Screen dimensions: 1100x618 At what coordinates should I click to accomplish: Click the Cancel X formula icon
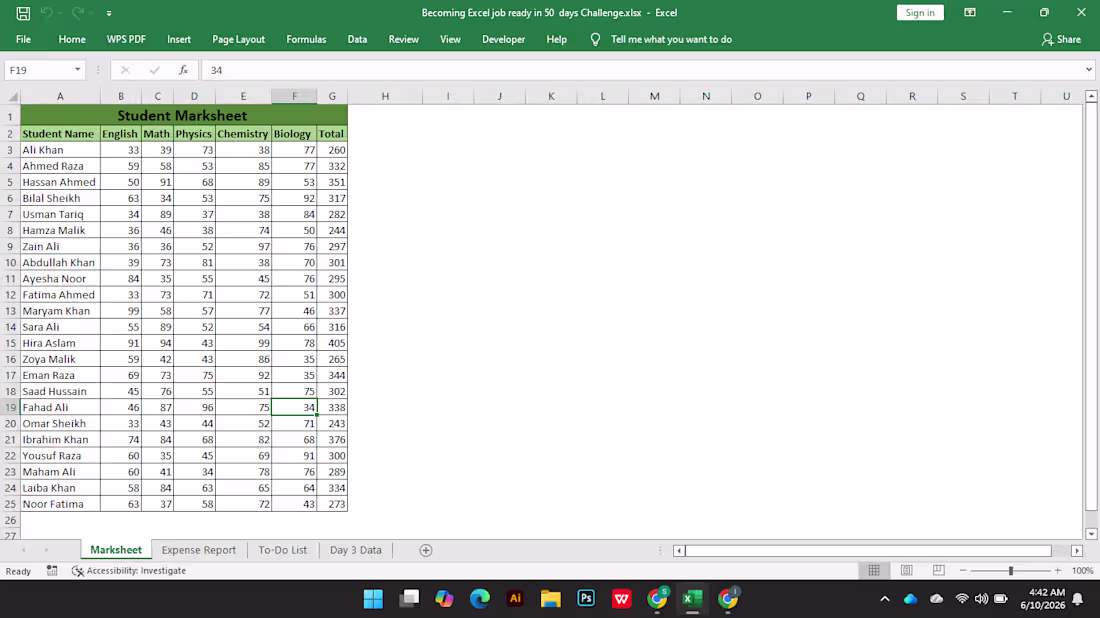[125, 70]
